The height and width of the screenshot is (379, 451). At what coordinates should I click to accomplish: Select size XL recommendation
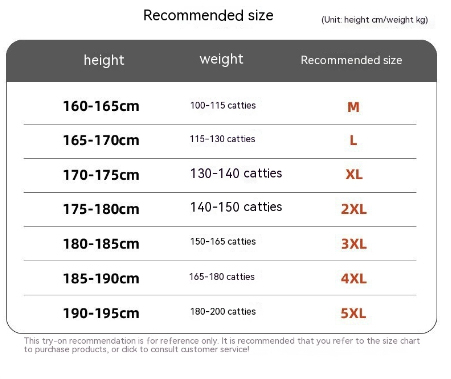[x=354, y=174]
